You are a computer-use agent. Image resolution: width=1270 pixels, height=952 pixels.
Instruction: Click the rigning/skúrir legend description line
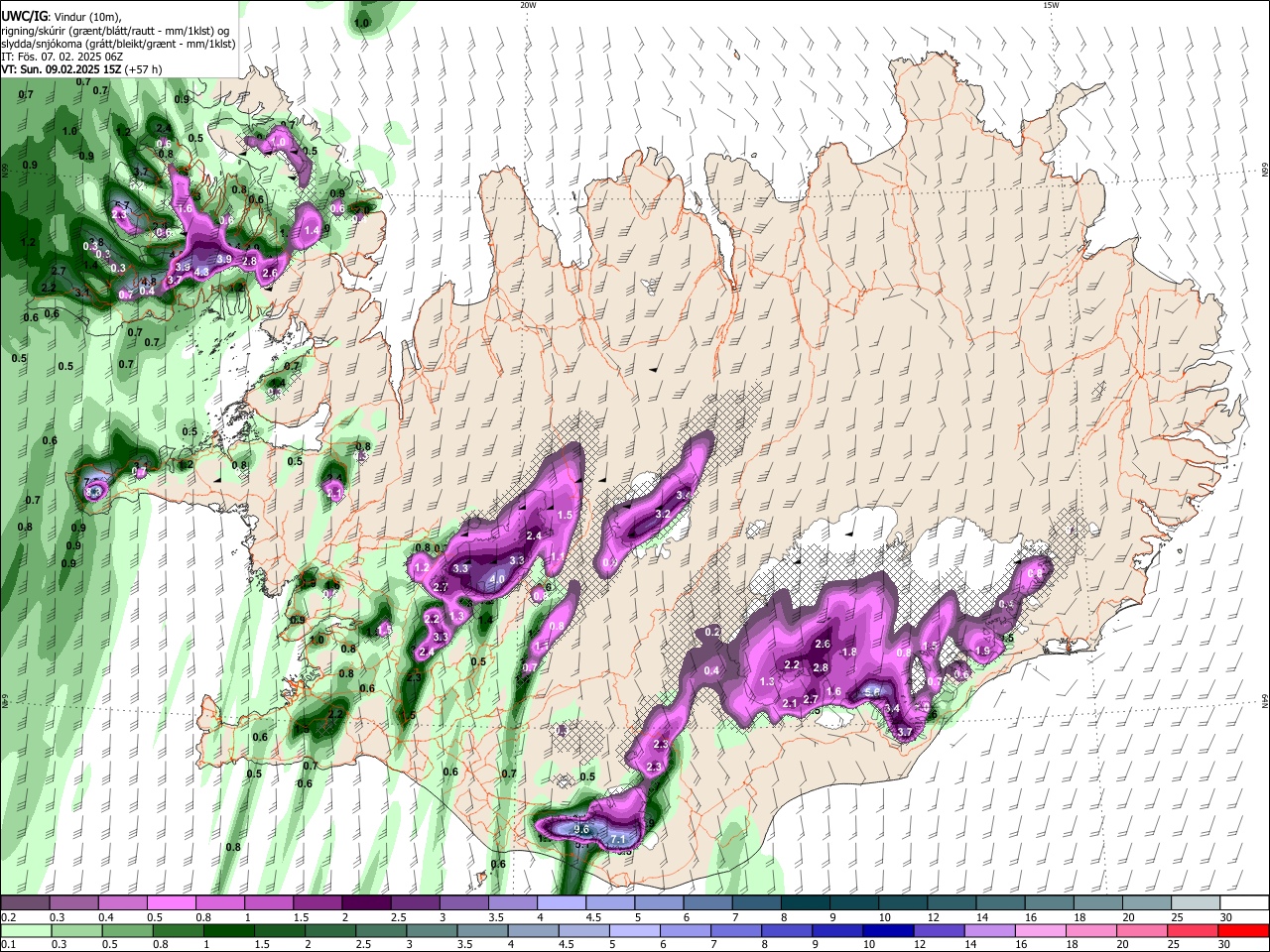click(114, 31)
